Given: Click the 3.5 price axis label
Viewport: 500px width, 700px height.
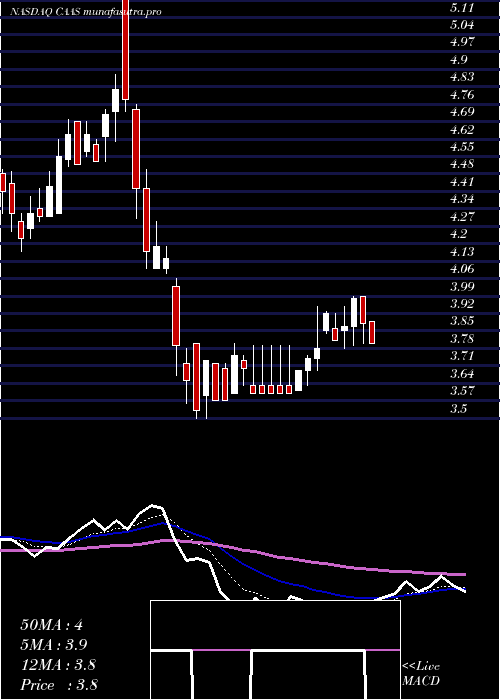Looking at the screenshot, I should click(x=458, y=410).
